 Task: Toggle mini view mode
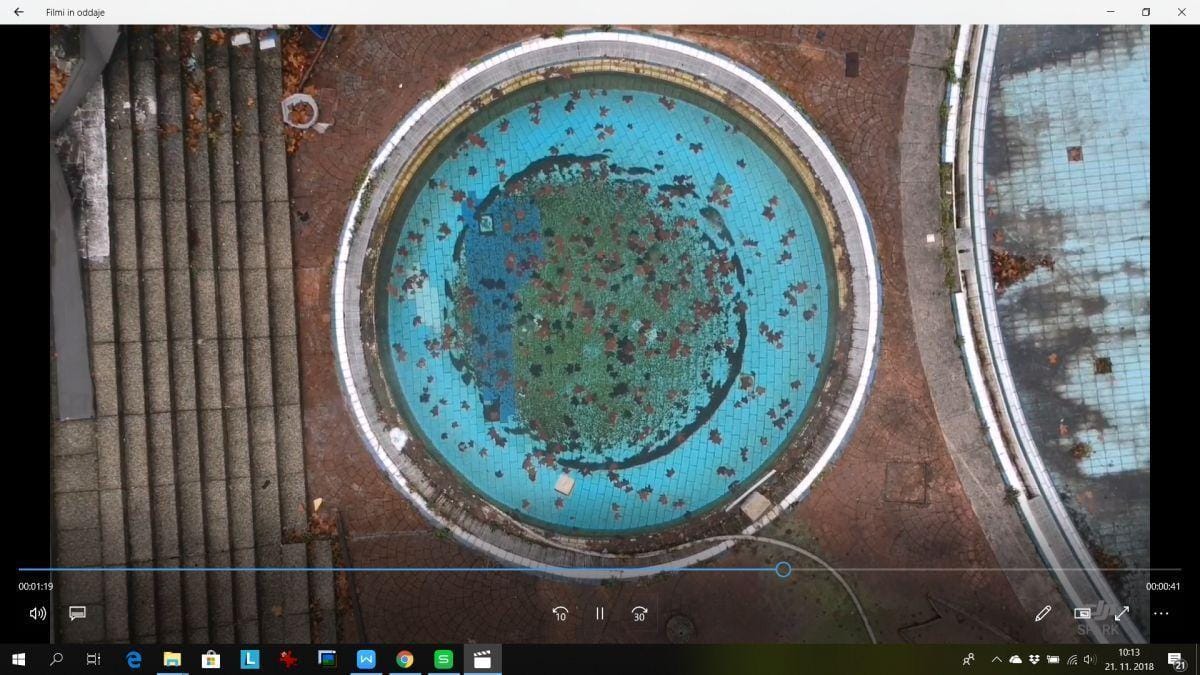click(x=1082, y=613)
